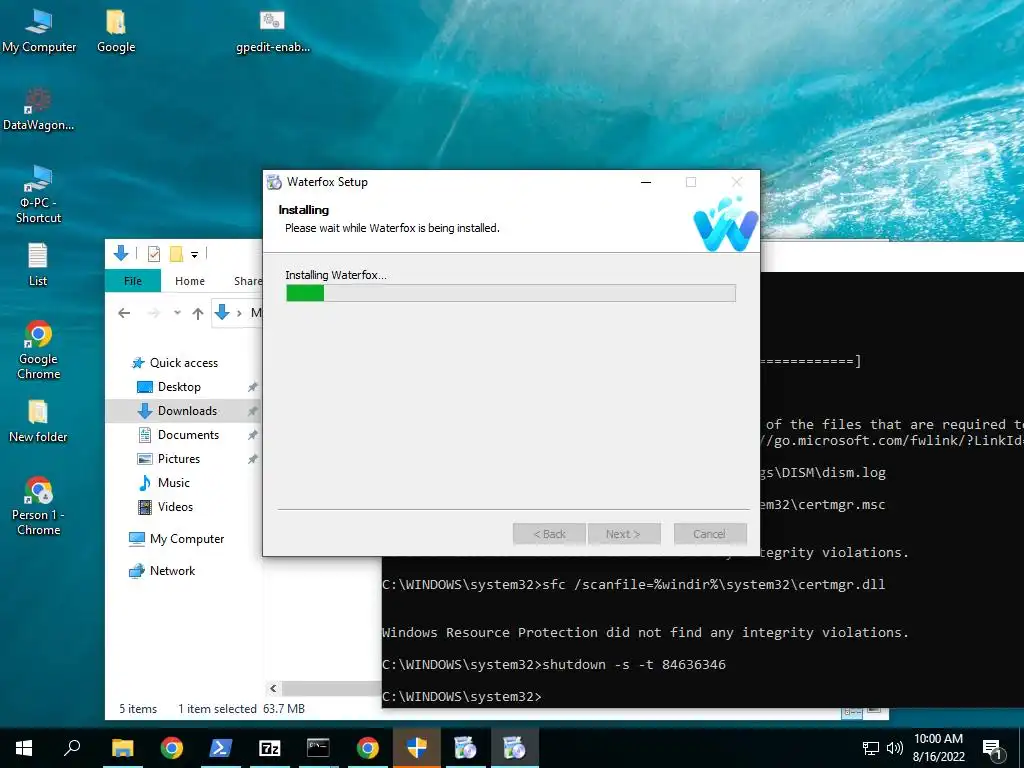Open PowerShell from the taskbar

click(x=220, y=748)
